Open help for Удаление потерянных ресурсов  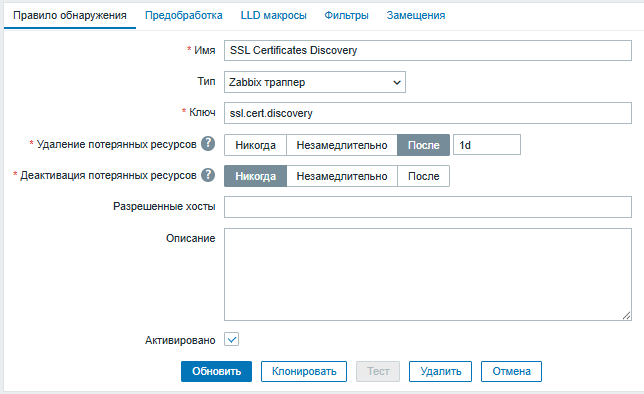tap(208, 144)
